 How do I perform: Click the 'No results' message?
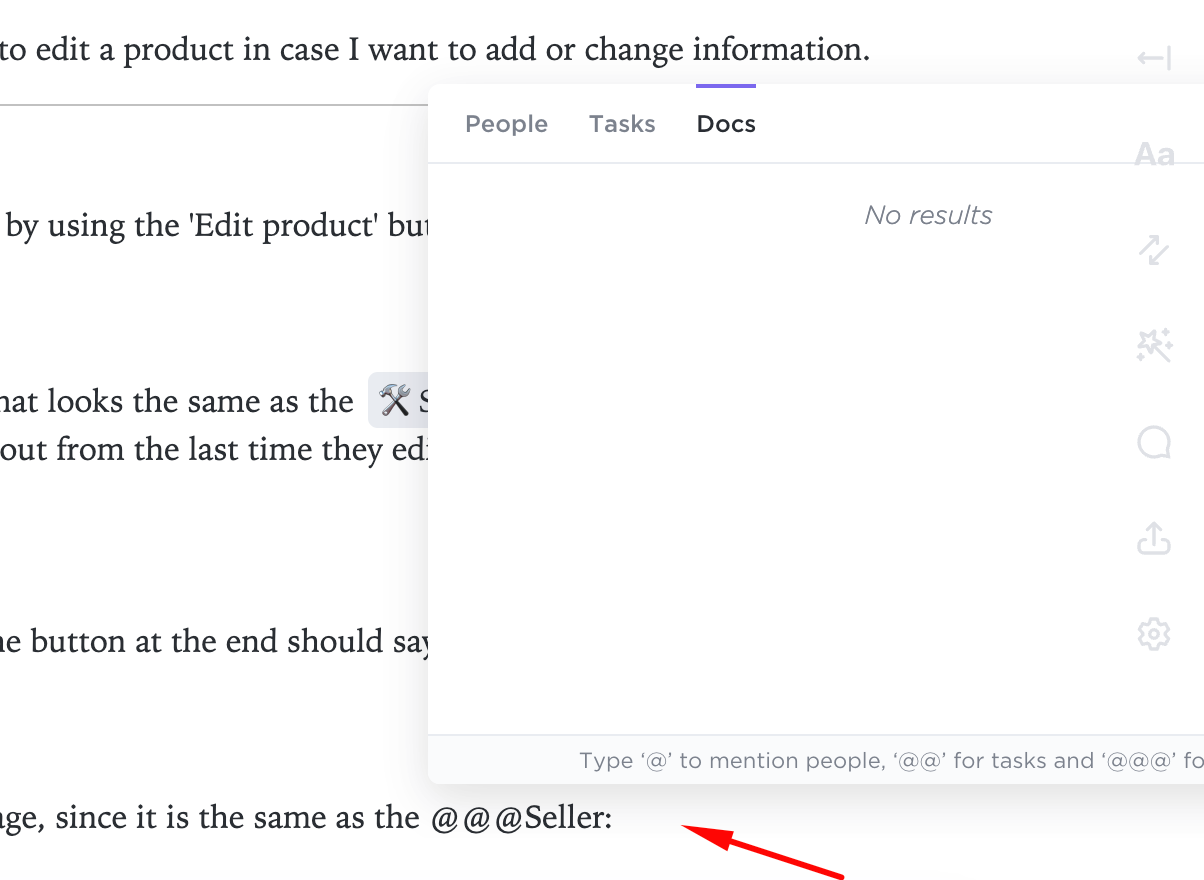(x=928, y=215)
